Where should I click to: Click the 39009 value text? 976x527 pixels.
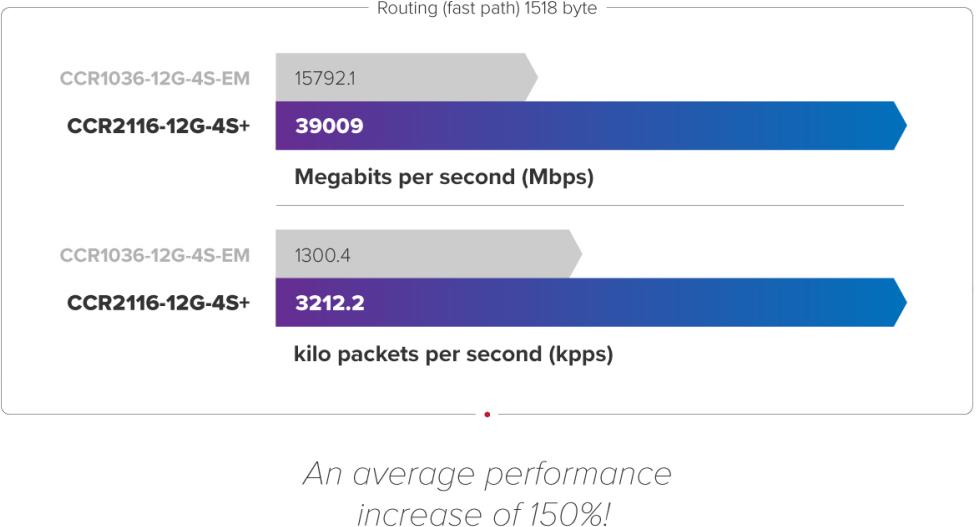click(x=329, y=126)
